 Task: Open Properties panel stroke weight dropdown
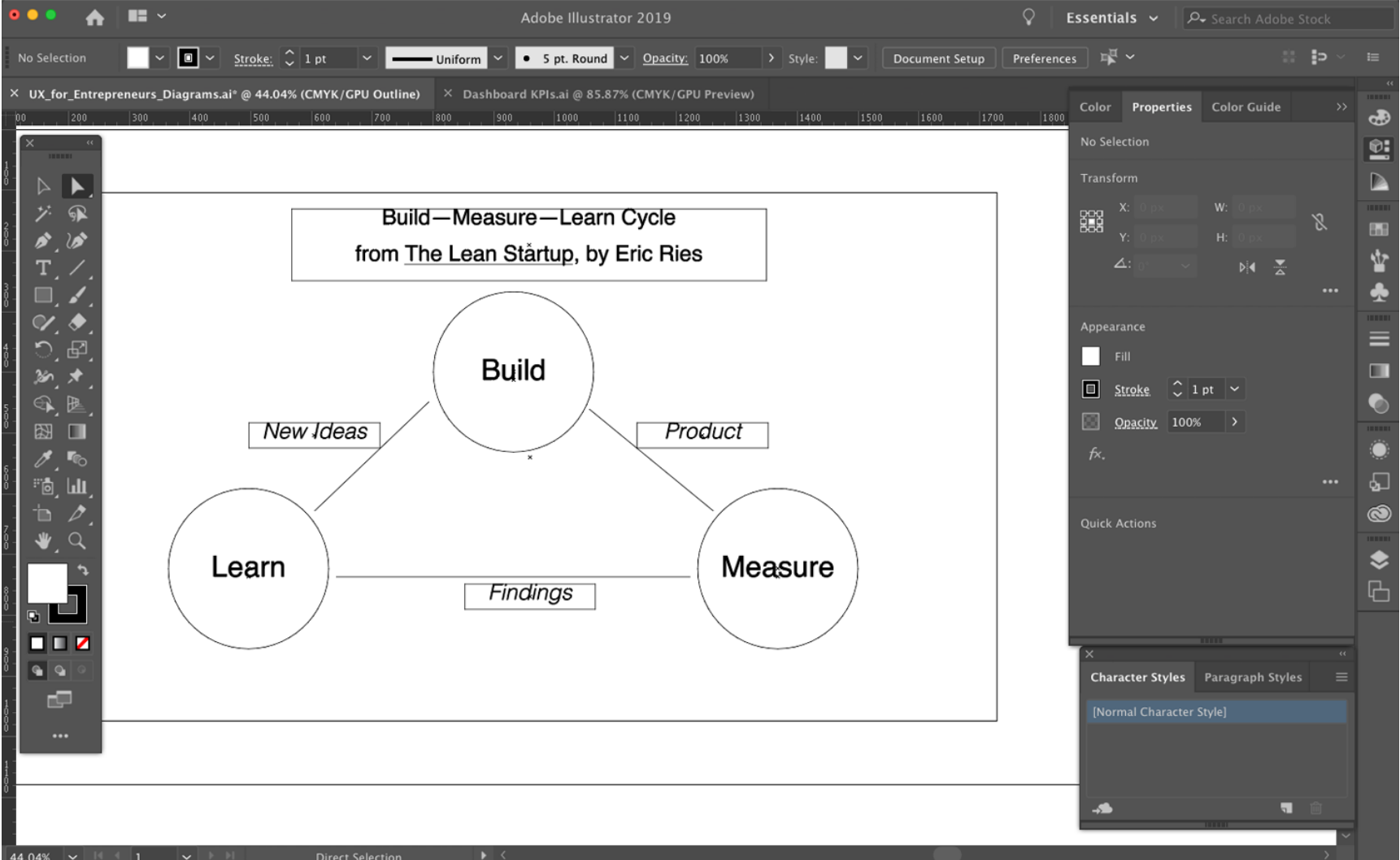1234,389
